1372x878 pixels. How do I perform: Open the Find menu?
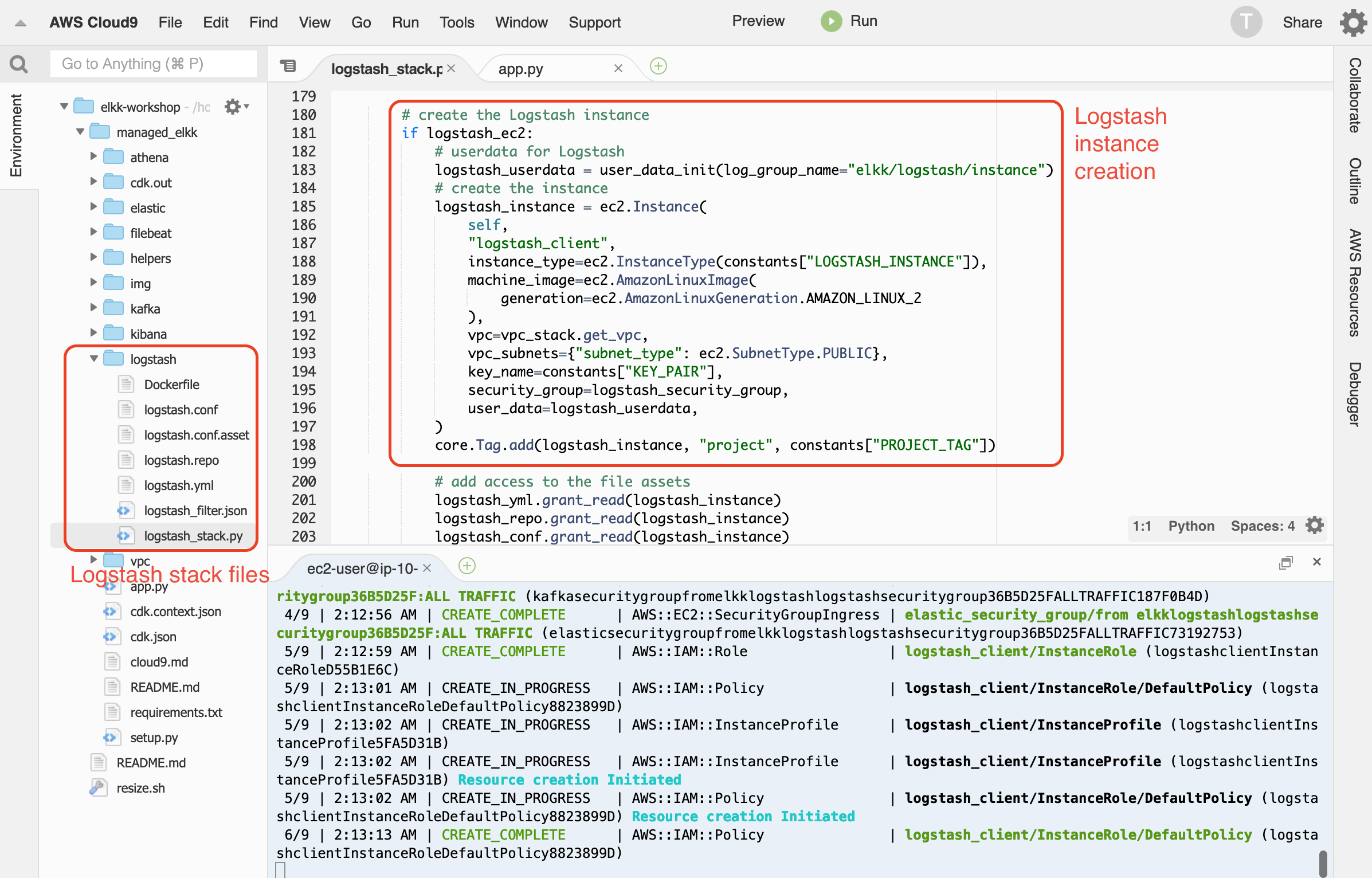click(264, 22)
